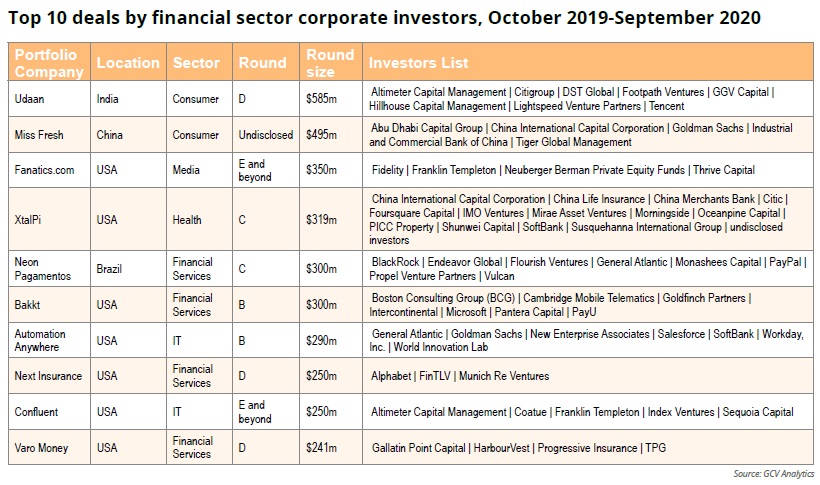Screen dimensions: 820x485
Task: Click the Source: GCV Analytics caption
Action: (x=761, y=473)
